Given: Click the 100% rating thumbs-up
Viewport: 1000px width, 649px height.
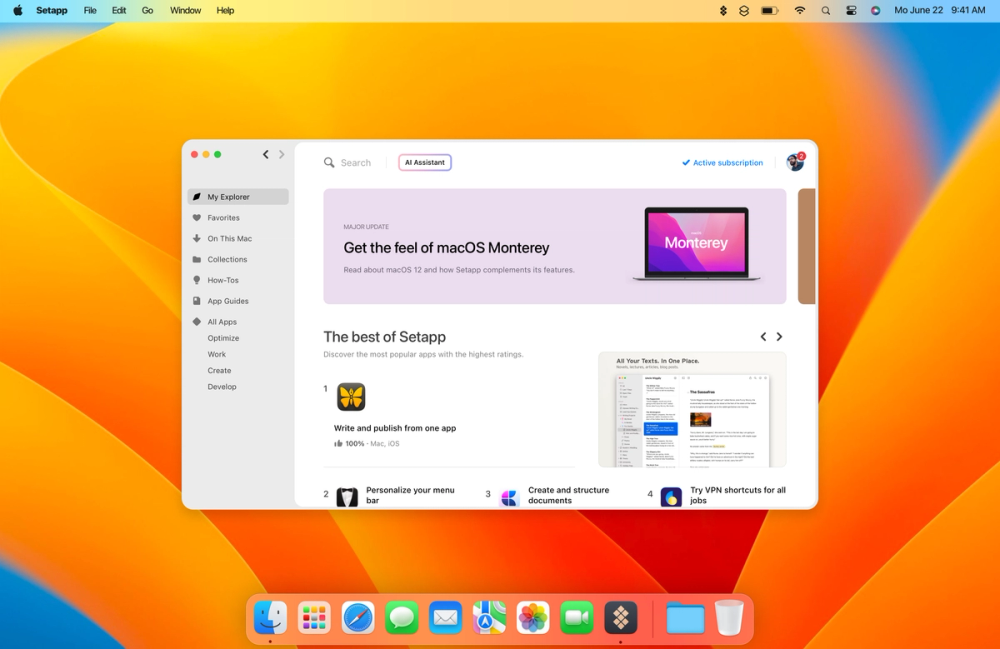Looking at the screenshot, I should pyautogui.click(x=339, y=444).
